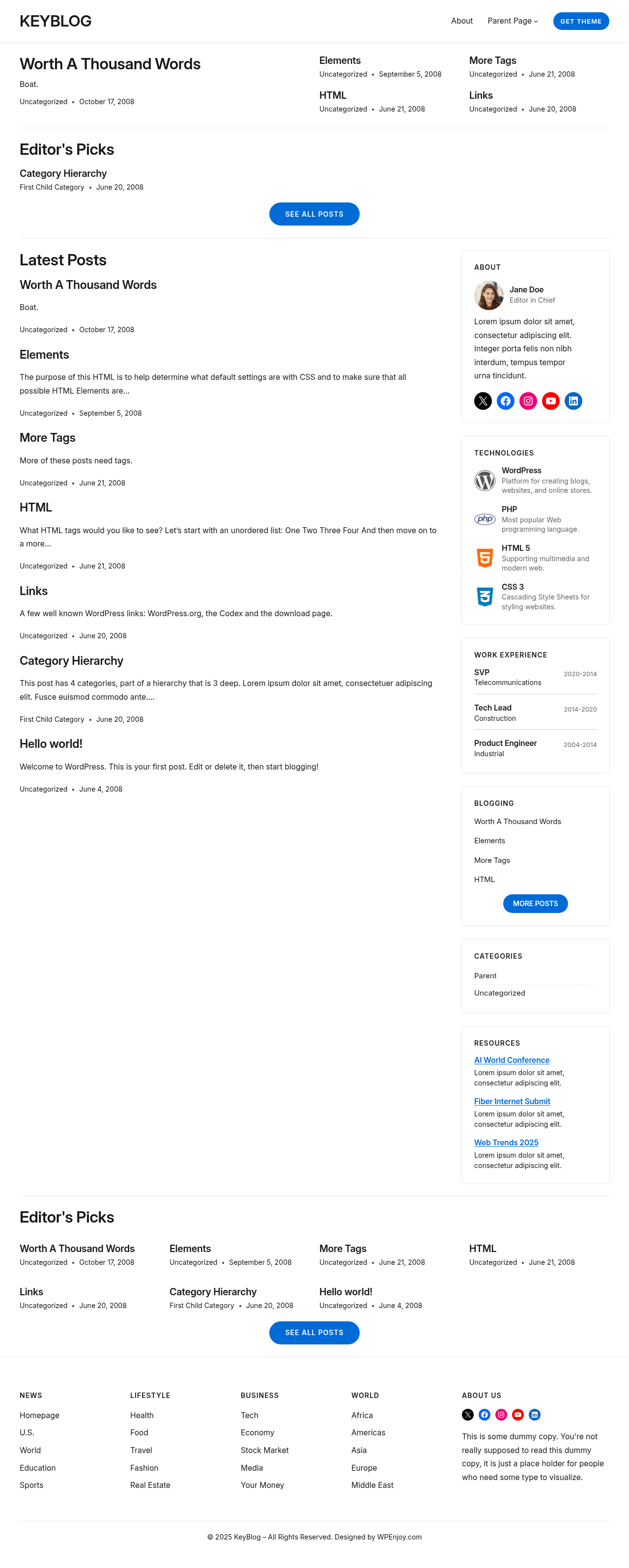Open the X social icon in About card

pyautogui.click(x=483, y=400)
